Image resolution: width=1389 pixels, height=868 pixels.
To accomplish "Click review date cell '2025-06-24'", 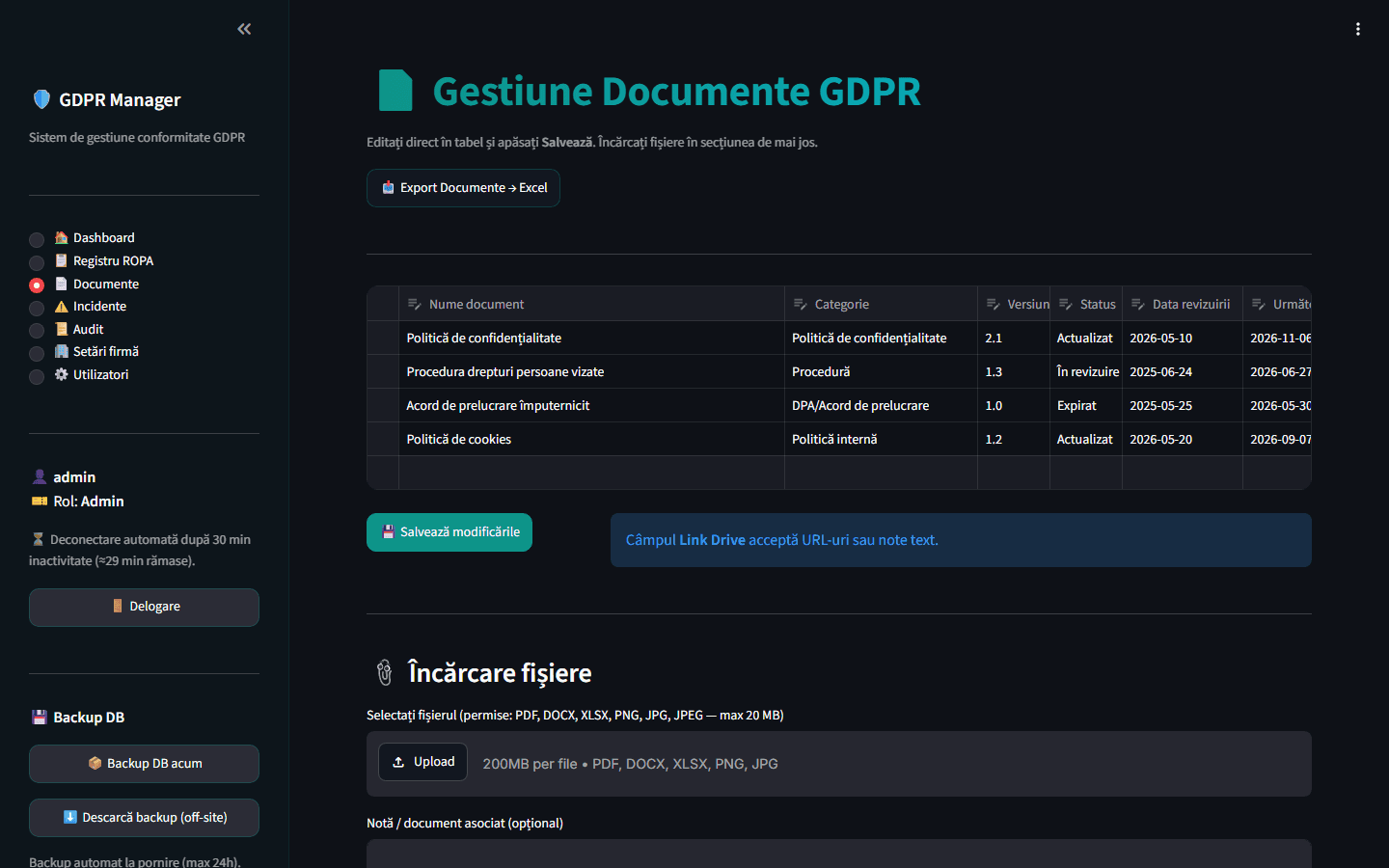I will [x=1183, y=371].
